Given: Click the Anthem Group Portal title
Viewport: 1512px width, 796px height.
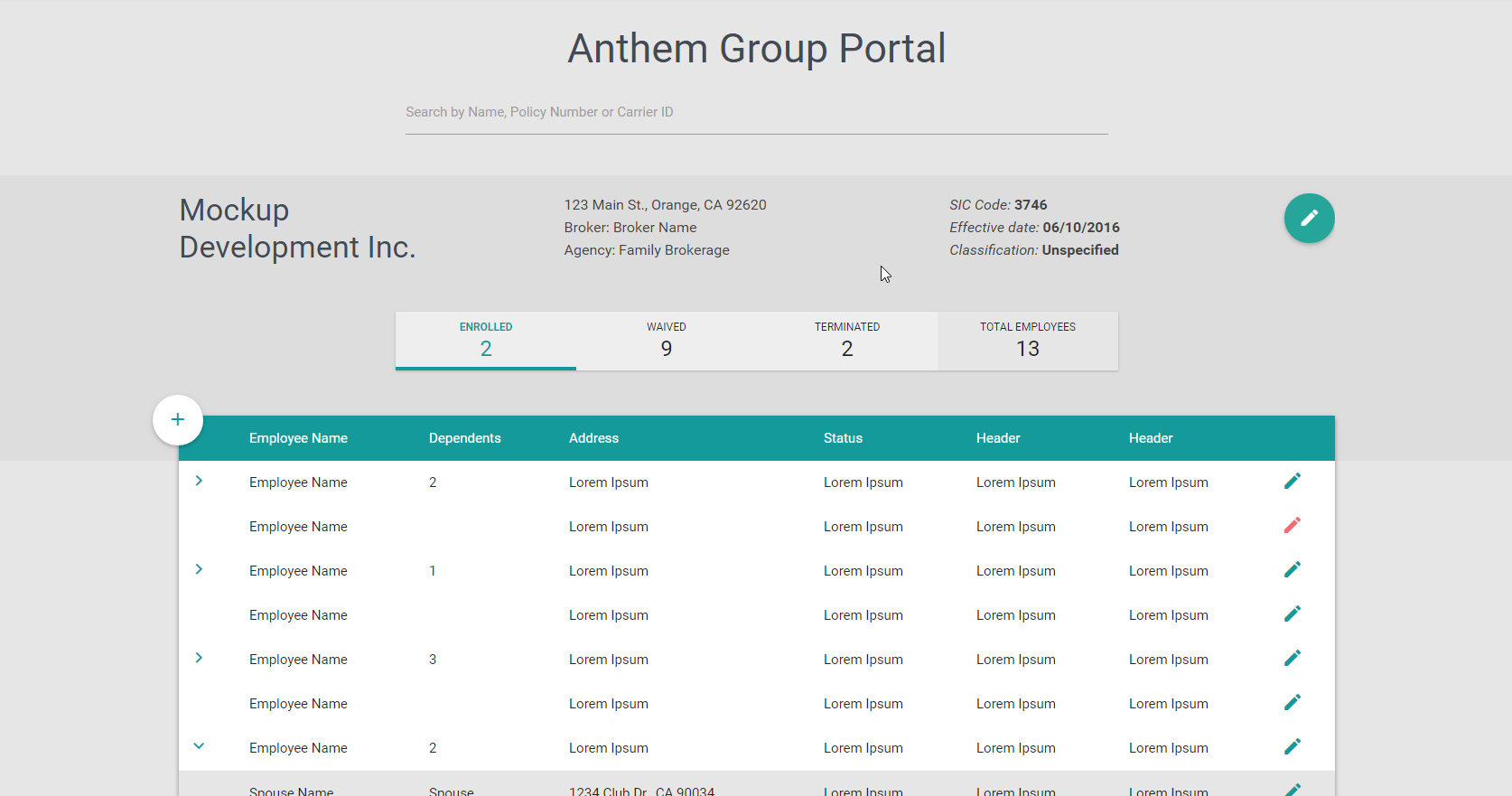Looking at the screenshot, I should pyautogui.click(x=757, y=49).
